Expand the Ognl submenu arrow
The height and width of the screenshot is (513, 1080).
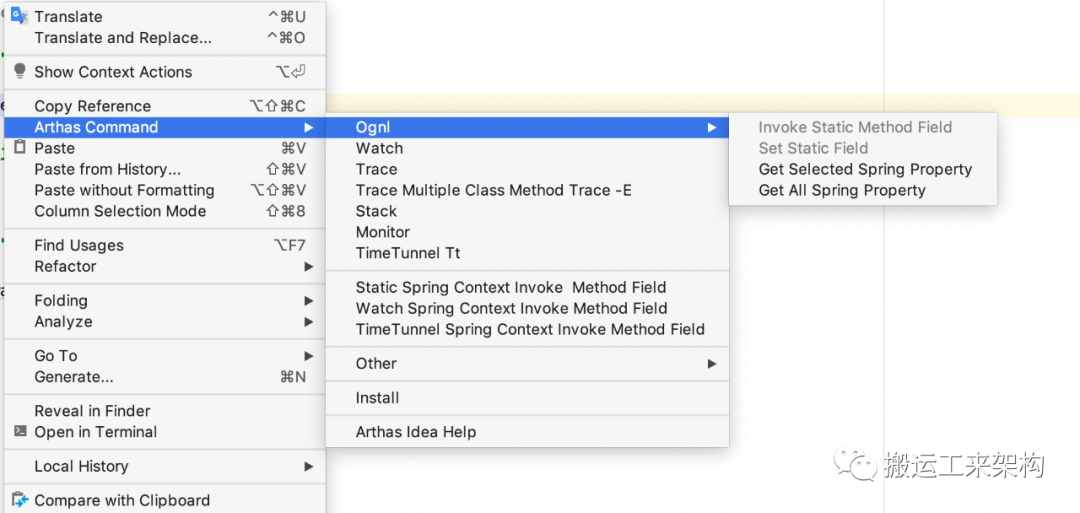(x=711, y=127)
